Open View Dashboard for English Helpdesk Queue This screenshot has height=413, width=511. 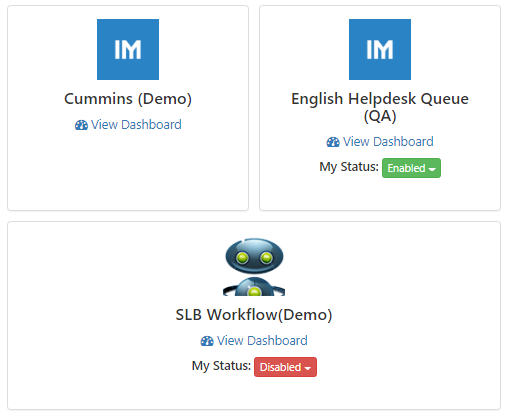point(380,142)
